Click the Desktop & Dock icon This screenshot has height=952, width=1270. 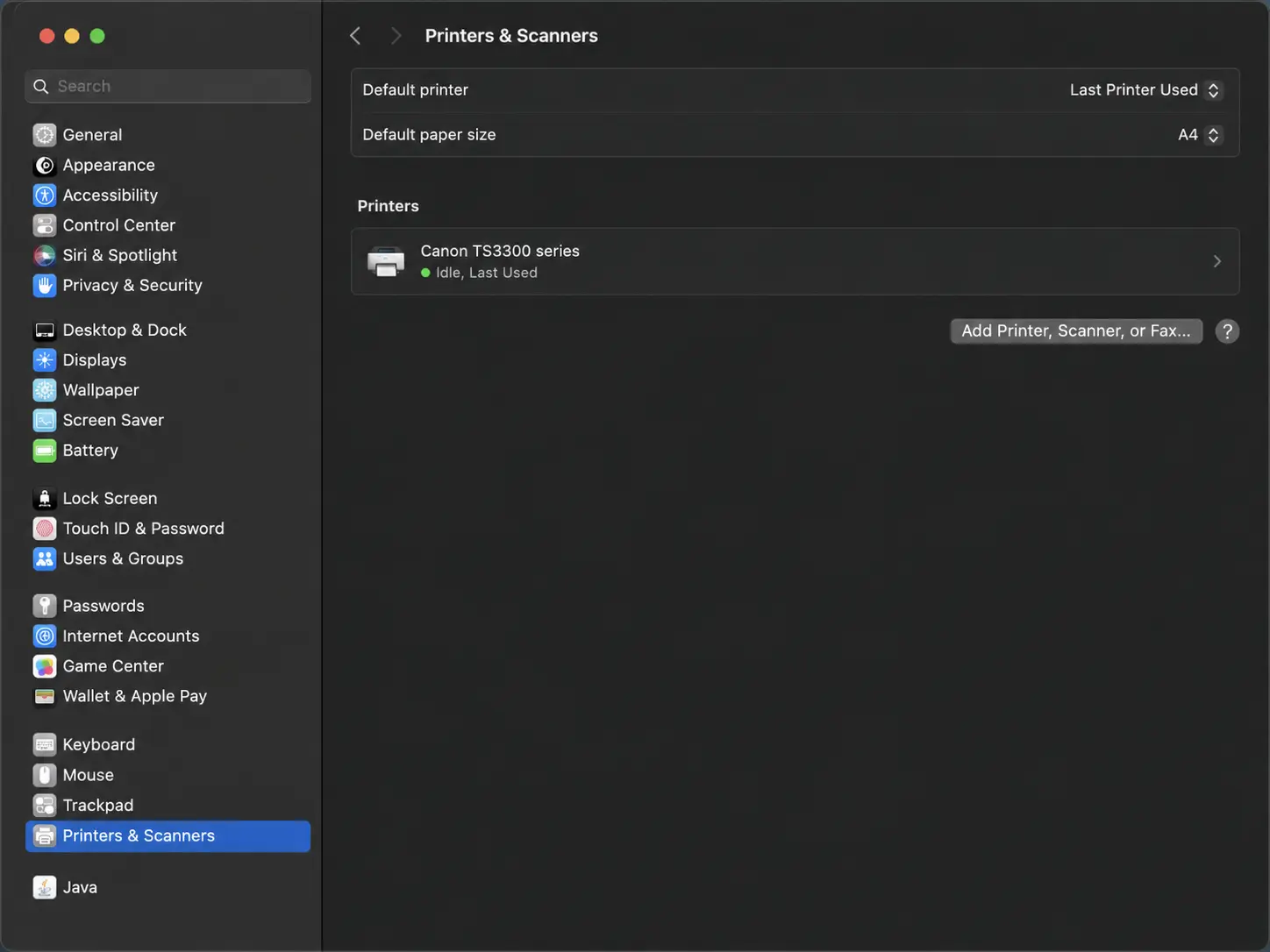point(45,330)
